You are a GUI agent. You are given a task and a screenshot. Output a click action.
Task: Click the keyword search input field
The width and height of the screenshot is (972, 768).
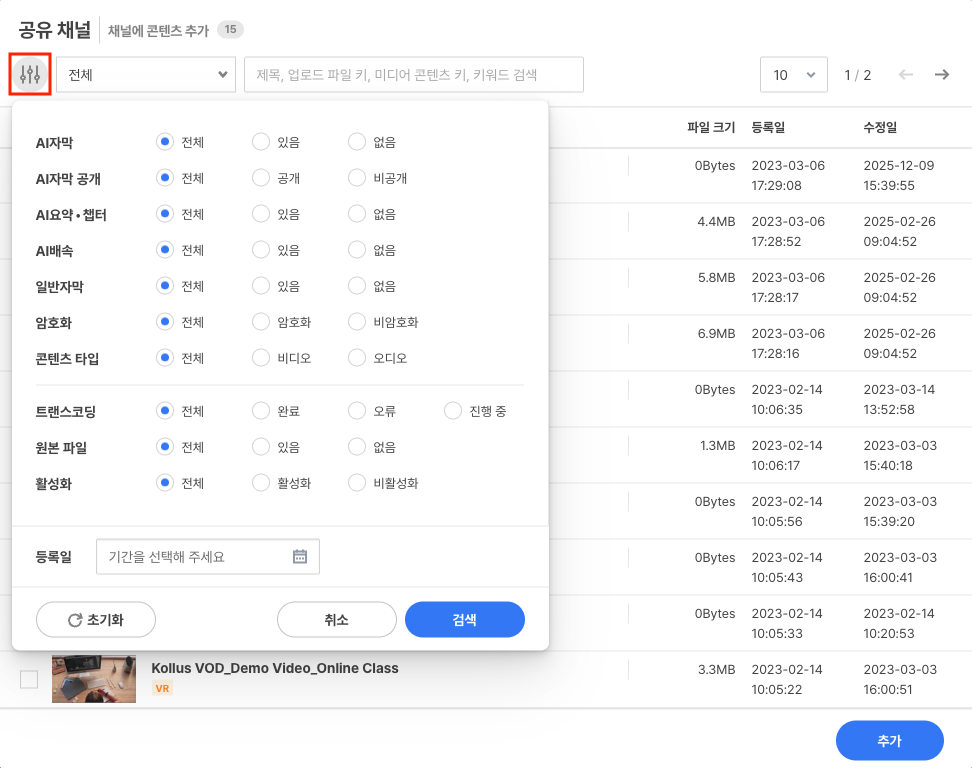pos(413,74)
